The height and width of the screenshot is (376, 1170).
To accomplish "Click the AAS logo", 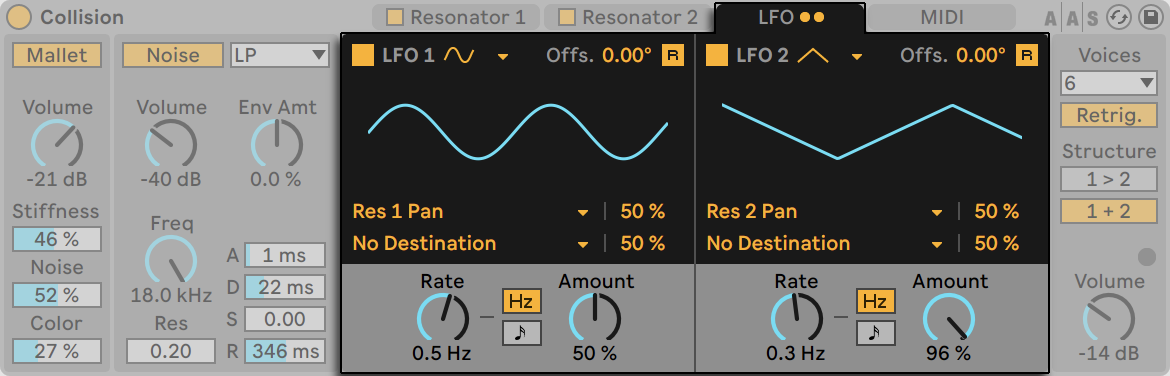I will [x=1072, y=19].
